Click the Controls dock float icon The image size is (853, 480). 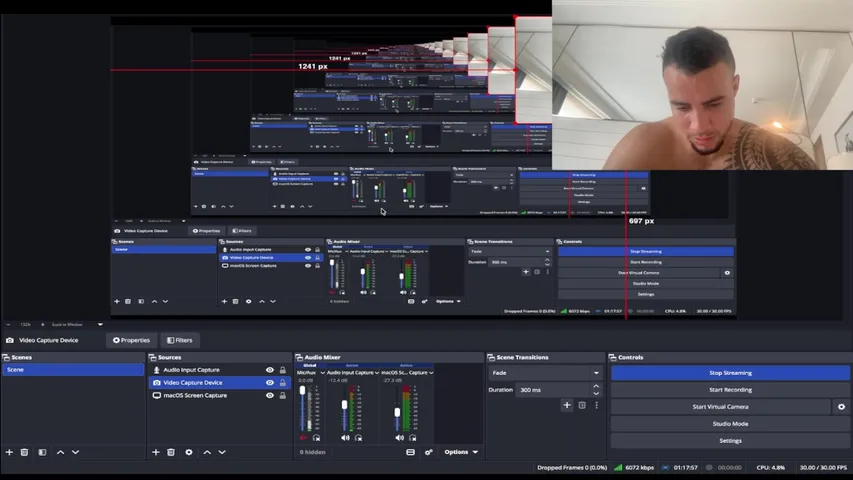pos(613,358)
